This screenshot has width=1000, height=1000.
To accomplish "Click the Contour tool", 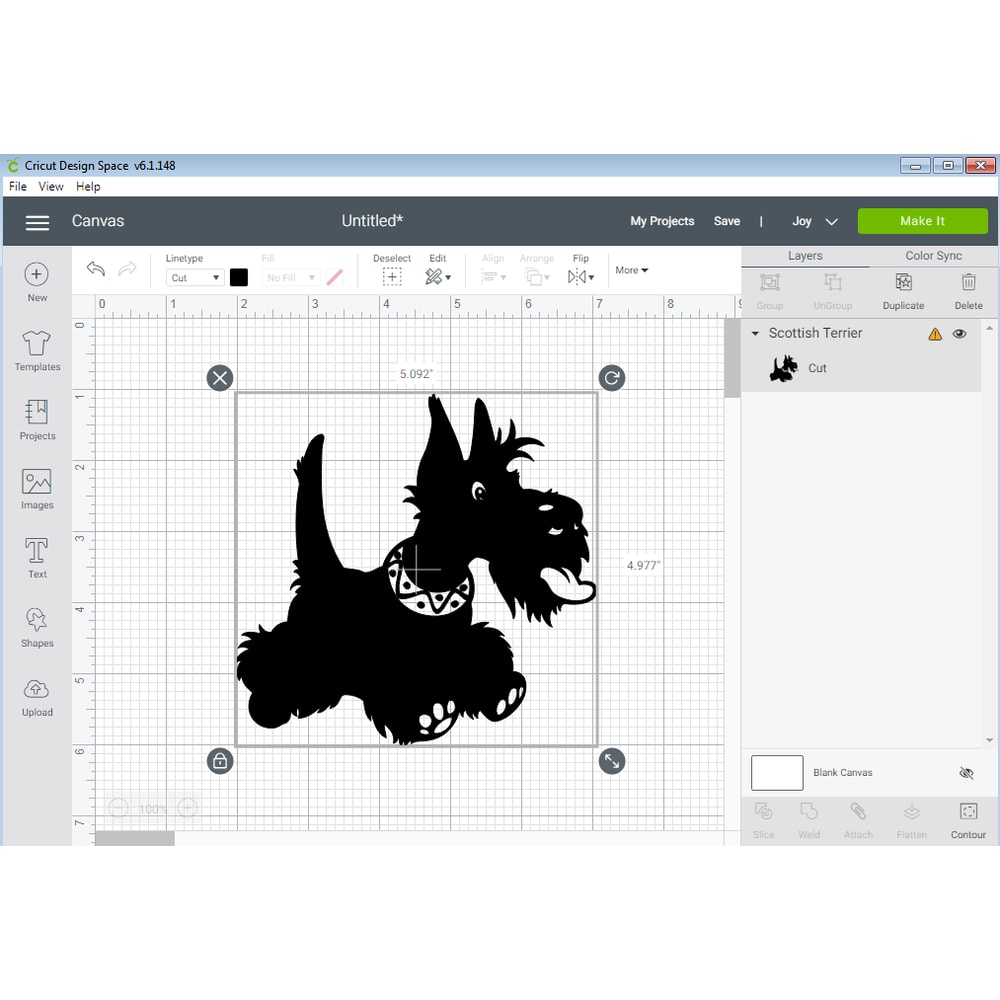I will tap(967, 818).
